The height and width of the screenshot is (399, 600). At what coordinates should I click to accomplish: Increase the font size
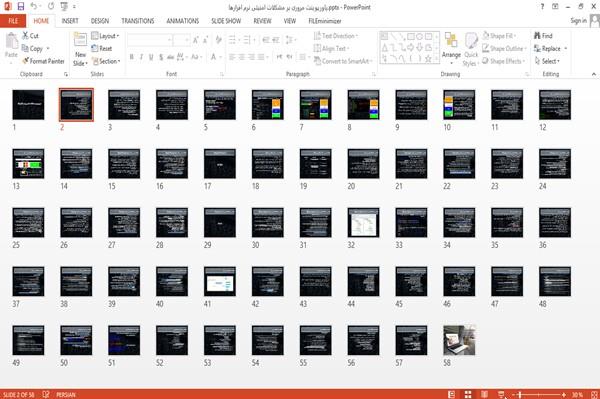[x=196, y=40]
